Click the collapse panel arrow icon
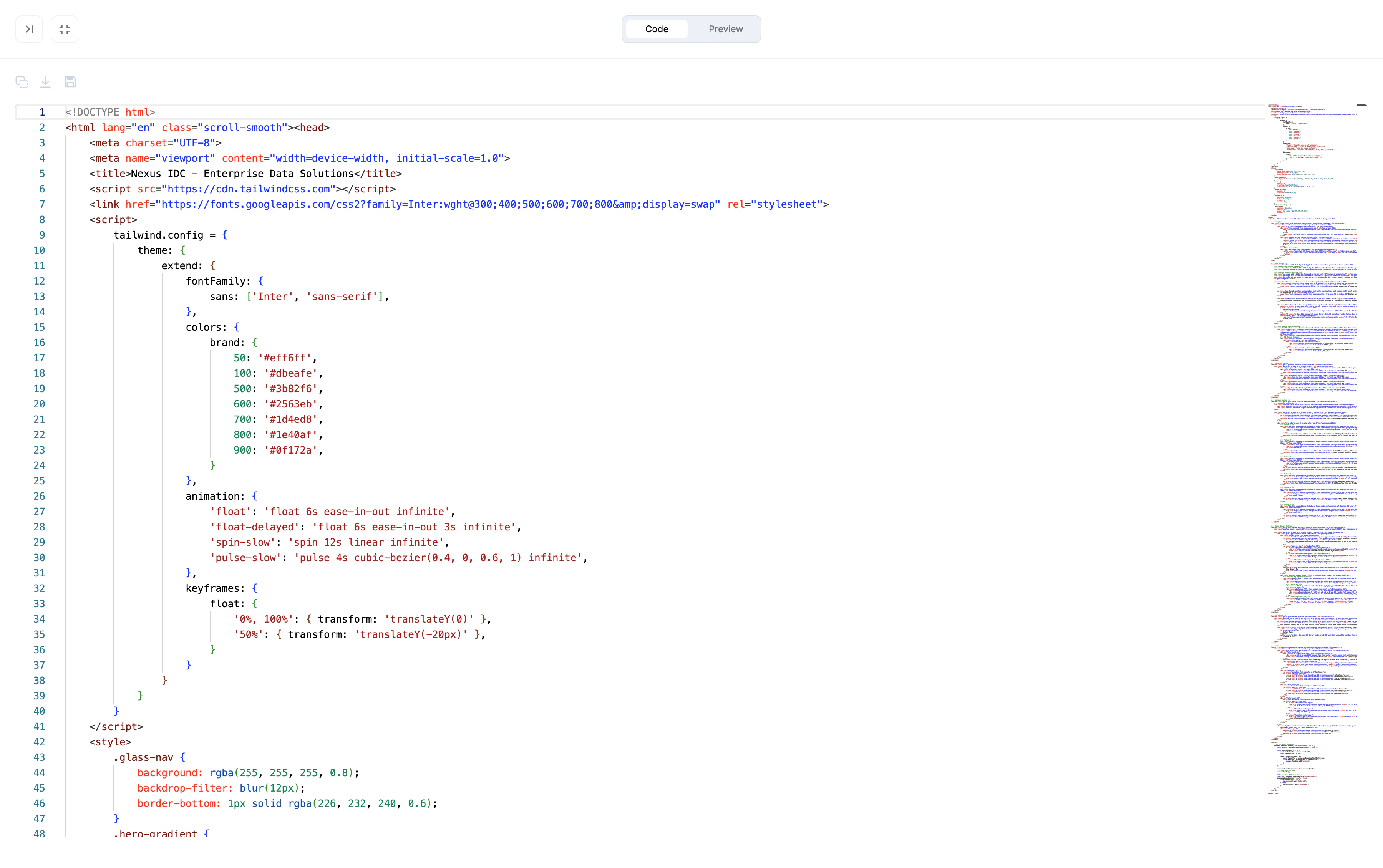 click(29, 29)
